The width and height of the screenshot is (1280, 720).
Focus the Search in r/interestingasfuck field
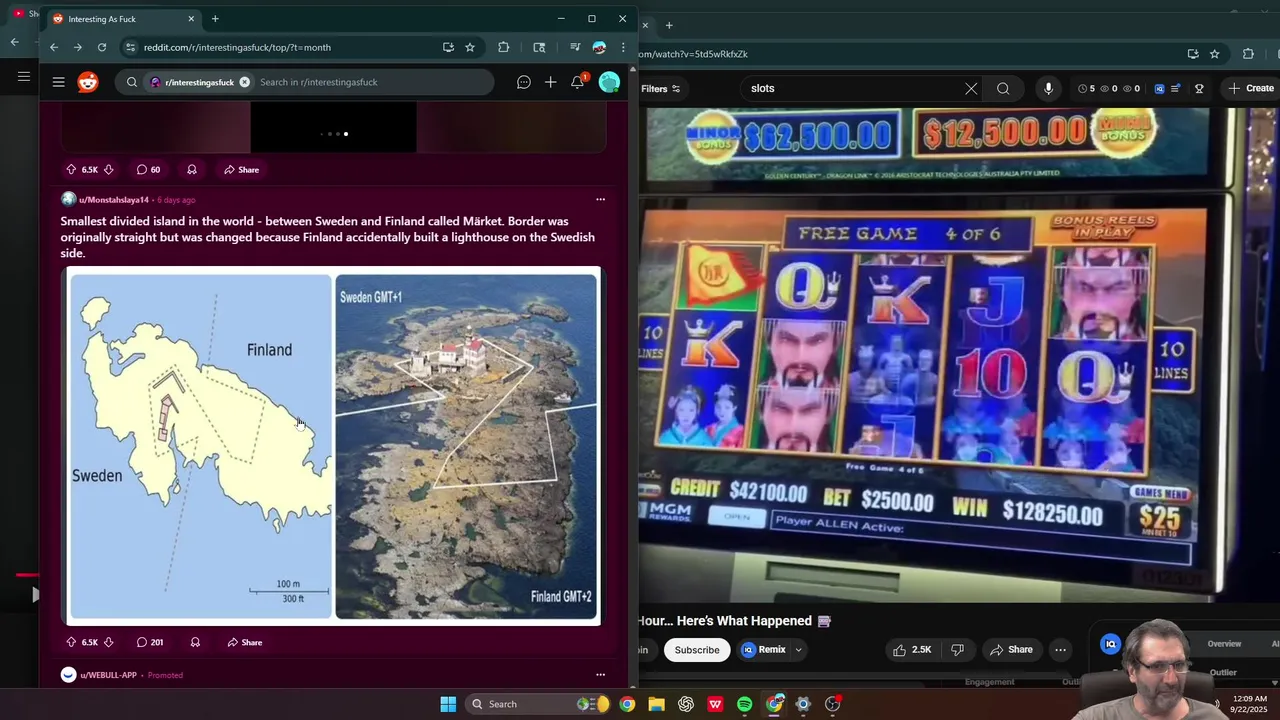click(x=370, y=82)
